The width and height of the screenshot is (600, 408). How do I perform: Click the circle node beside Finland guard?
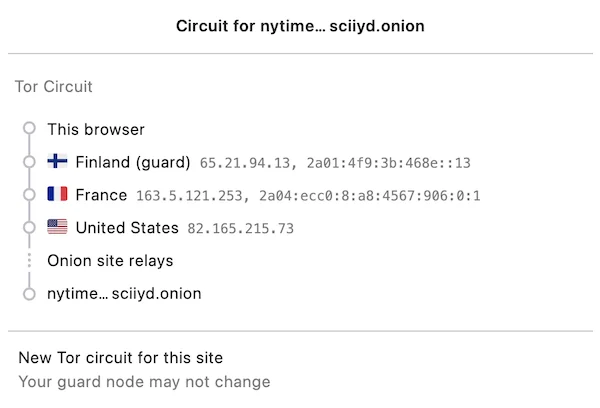click(x=29, y=162)
